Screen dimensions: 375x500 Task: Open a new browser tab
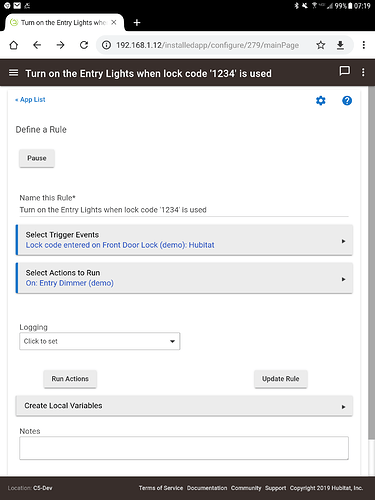(x=137, y=23)
